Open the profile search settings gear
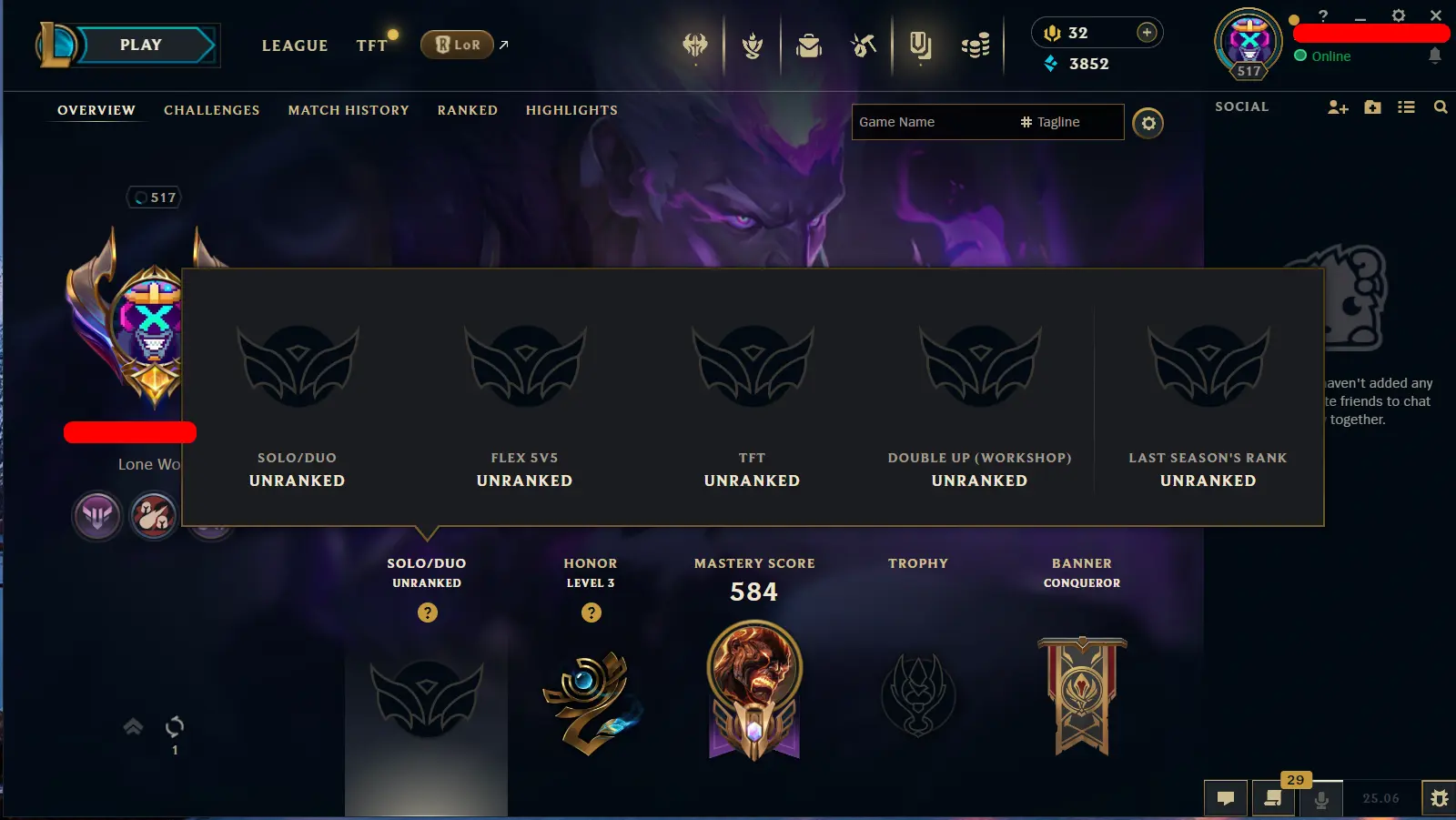 click(1148, 123)
